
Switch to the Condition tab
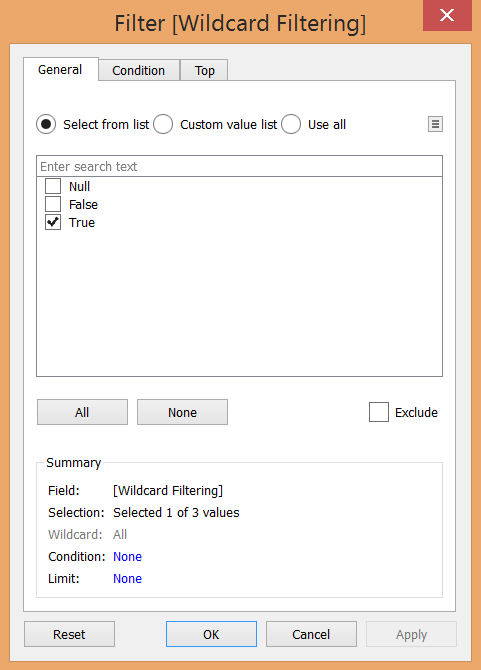[139, 70]
